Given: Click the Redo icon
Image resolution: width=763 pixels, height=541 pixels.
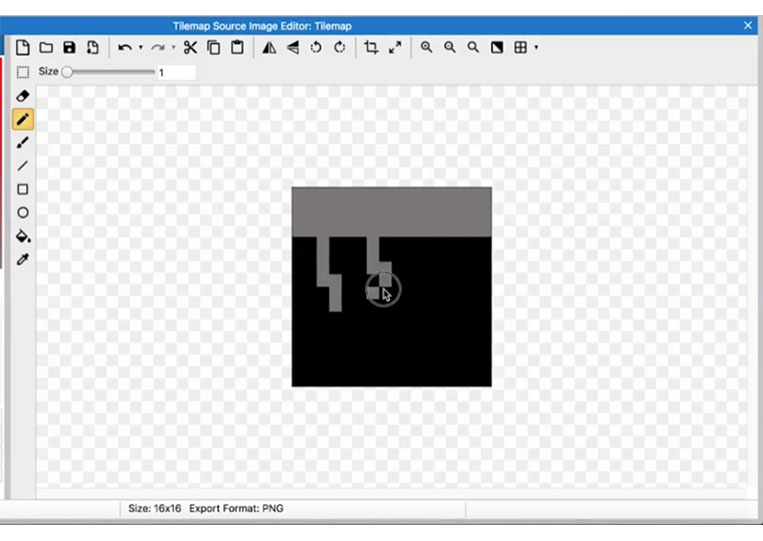Looking at the screenshot, I should pos(158,47).
